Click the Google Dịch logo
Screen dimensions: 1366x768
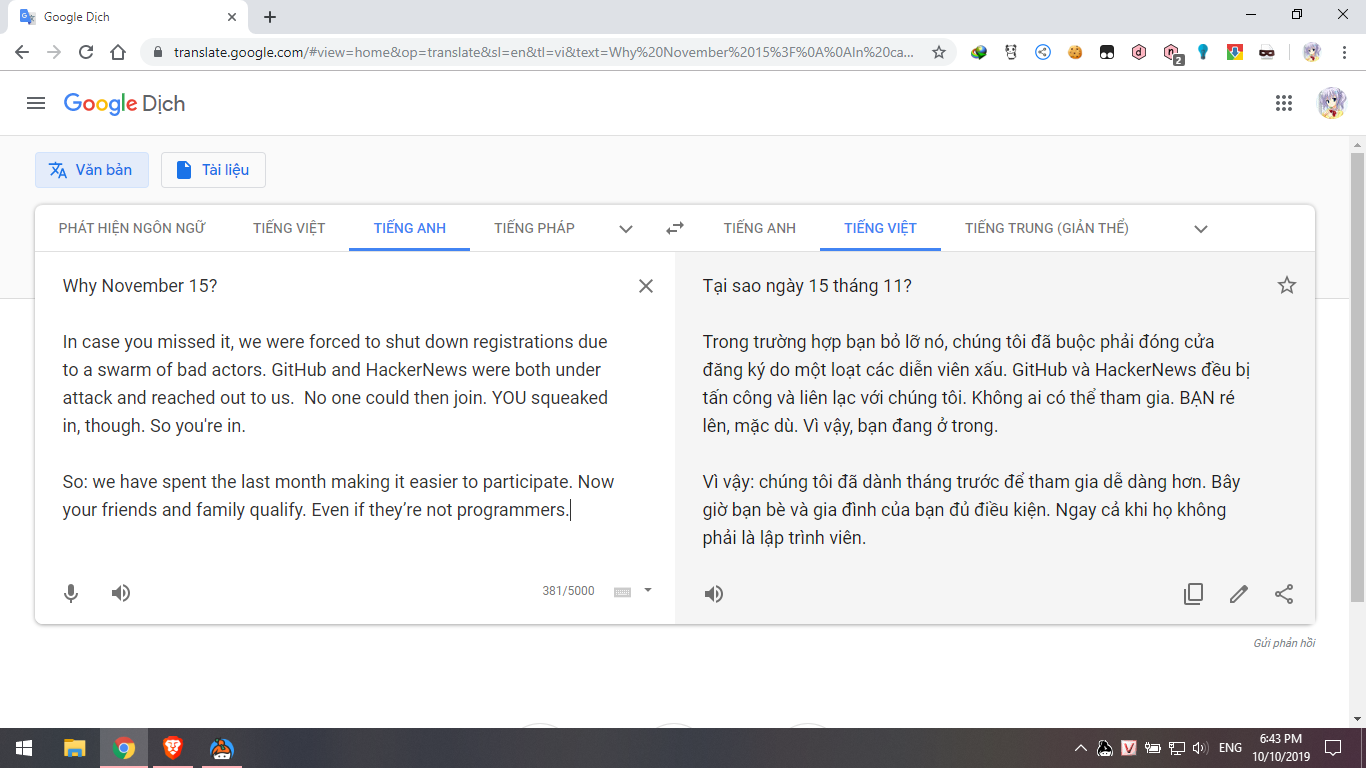pyautogui.click(x=124, y=103)
